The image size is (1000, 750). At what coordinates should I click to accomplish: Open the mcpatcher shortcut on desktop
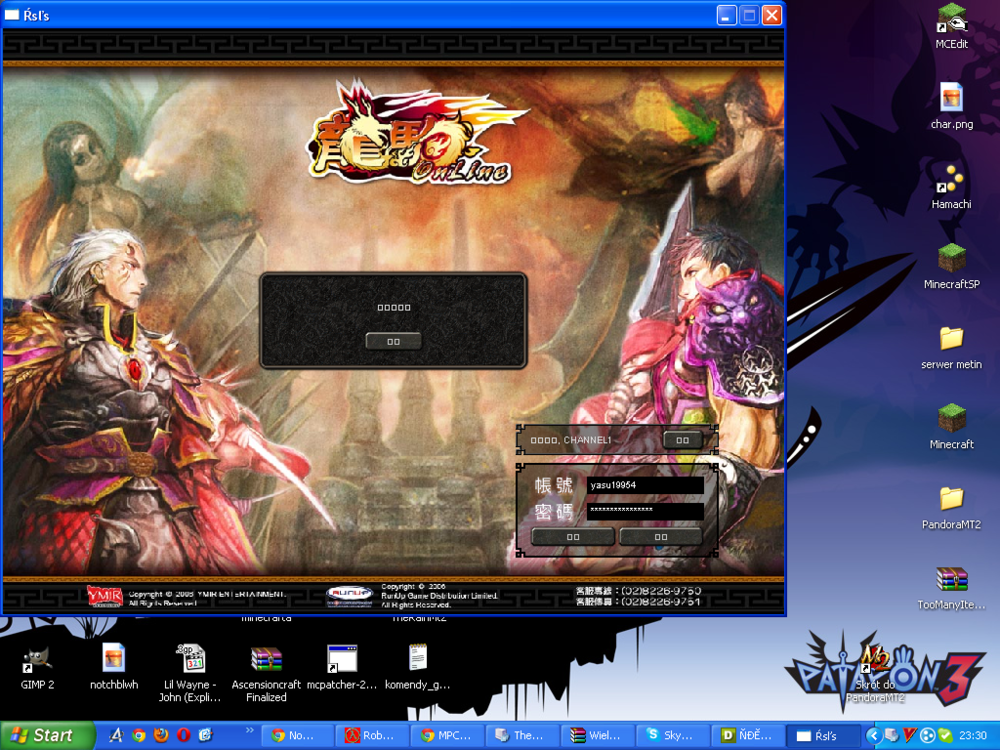(342, 667)
